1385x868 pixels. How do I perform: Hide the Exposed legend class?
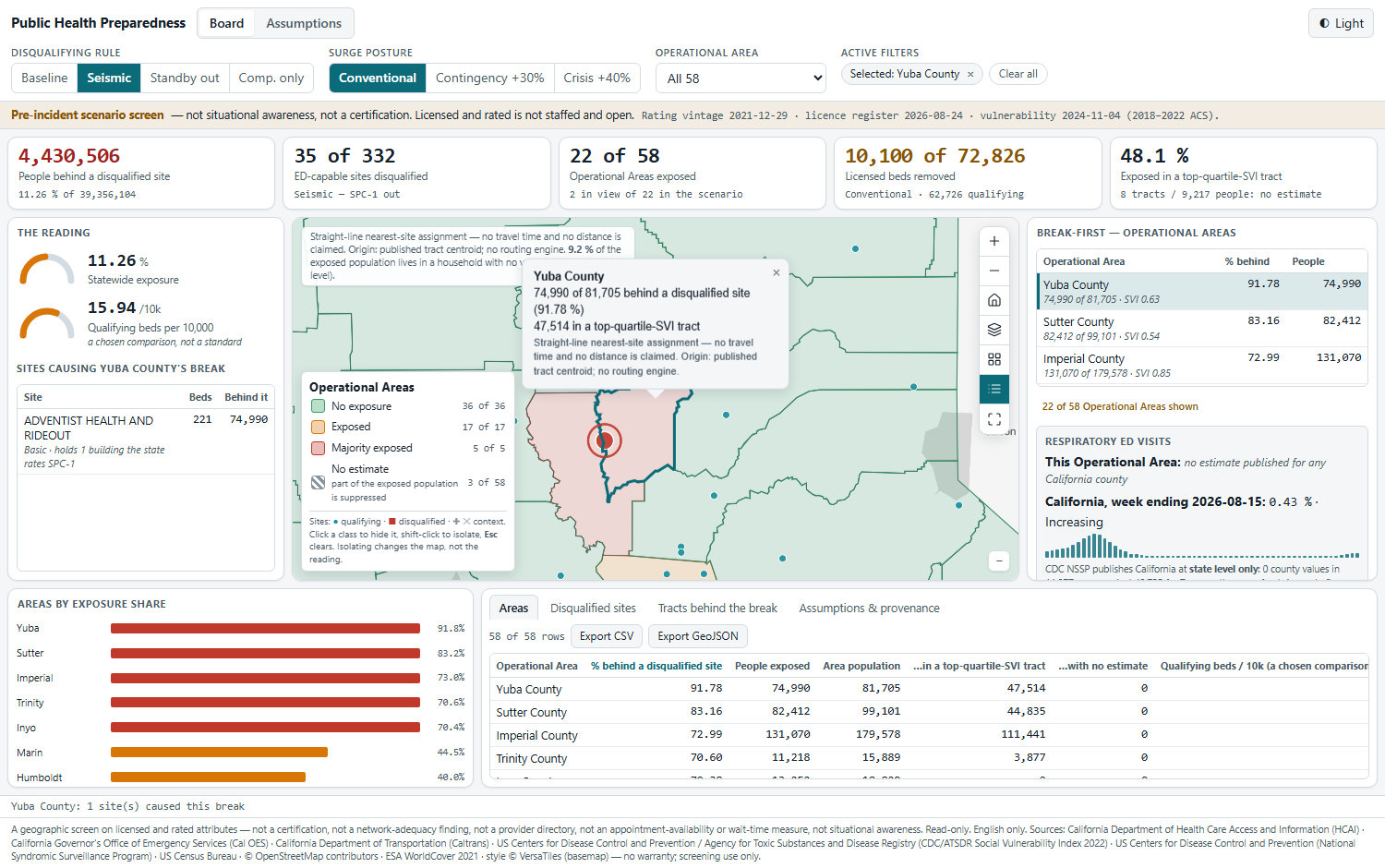click(407, 427)
